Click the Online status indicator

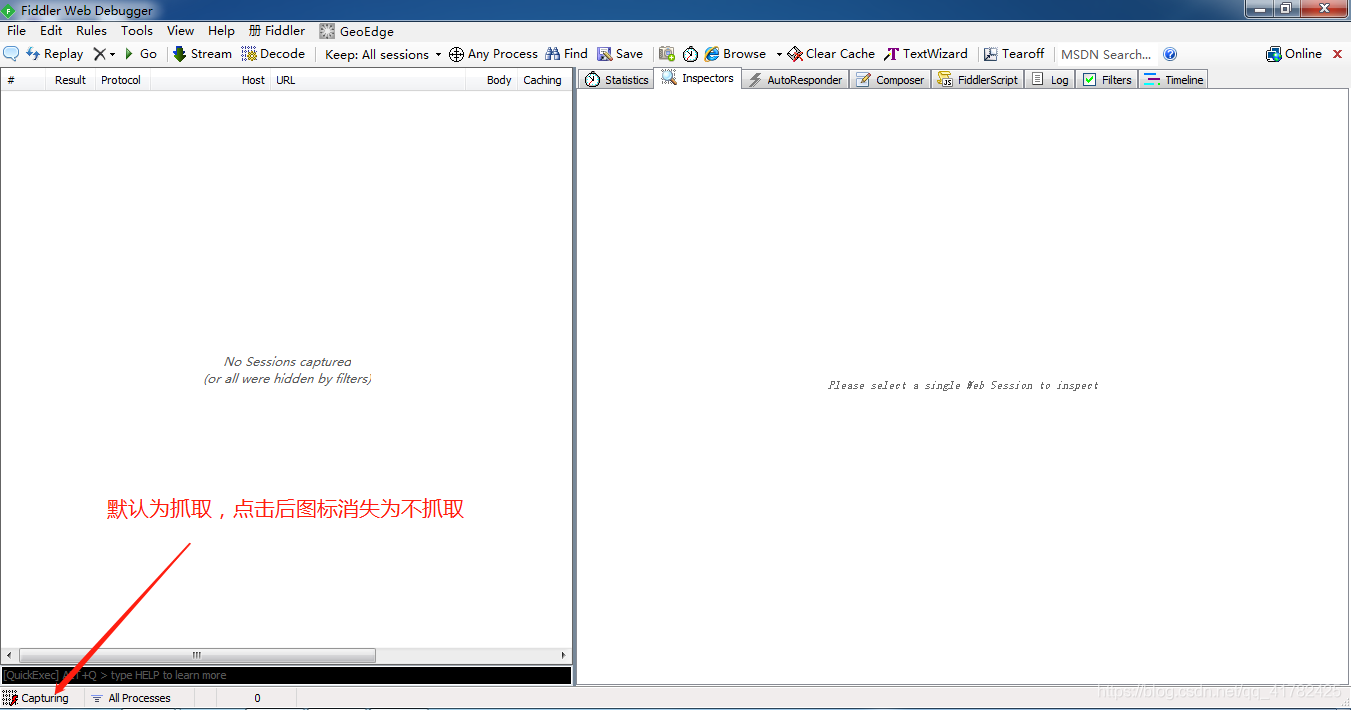pos(1294,54)
